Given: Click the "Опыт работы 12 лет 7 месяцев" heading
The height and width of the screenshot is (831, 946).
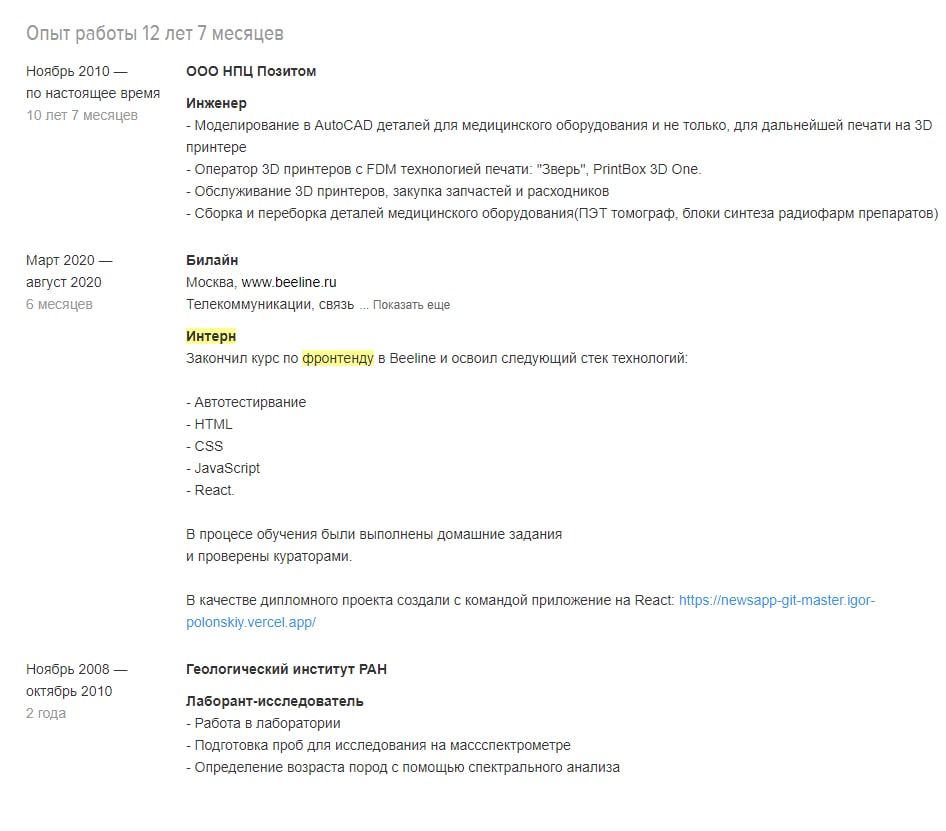Looking at the screenshot, I should tap(155, 34).
